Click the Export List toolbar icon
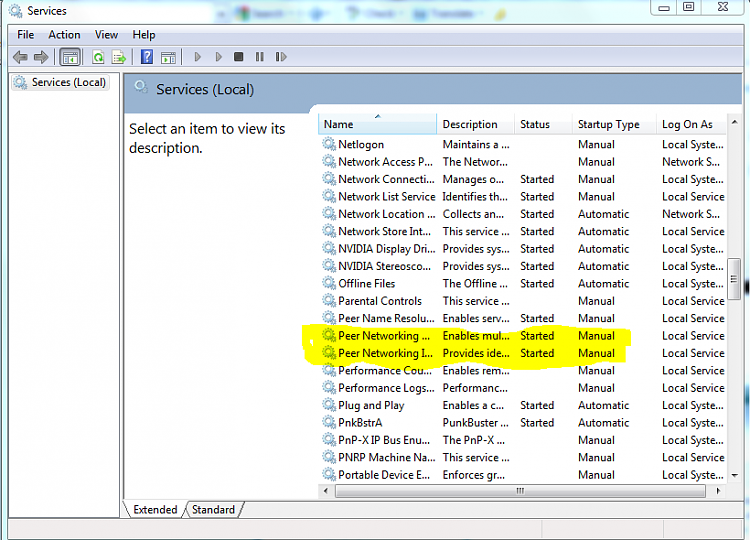The width and height of the screenshot is (750, 540). click(x=119, y=57)
